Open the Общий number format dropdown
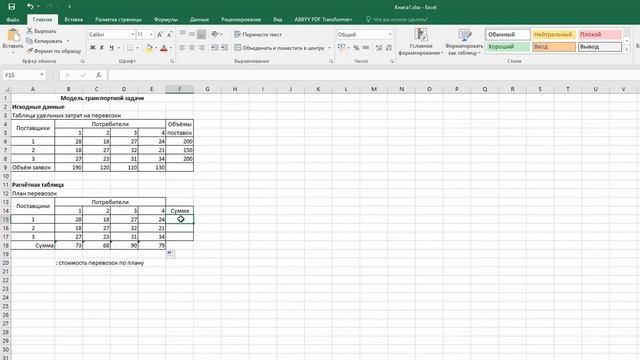This screenshot has width=640, height=360. tap(390, 35)
